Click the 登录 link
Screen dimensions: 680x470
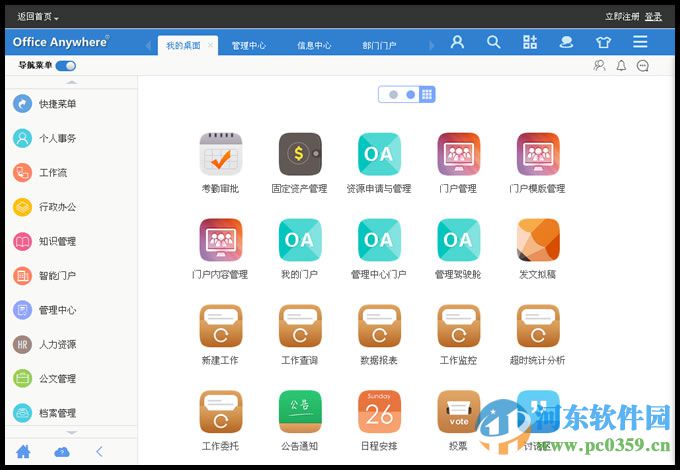pyautogui.click(x=653, y=16)
